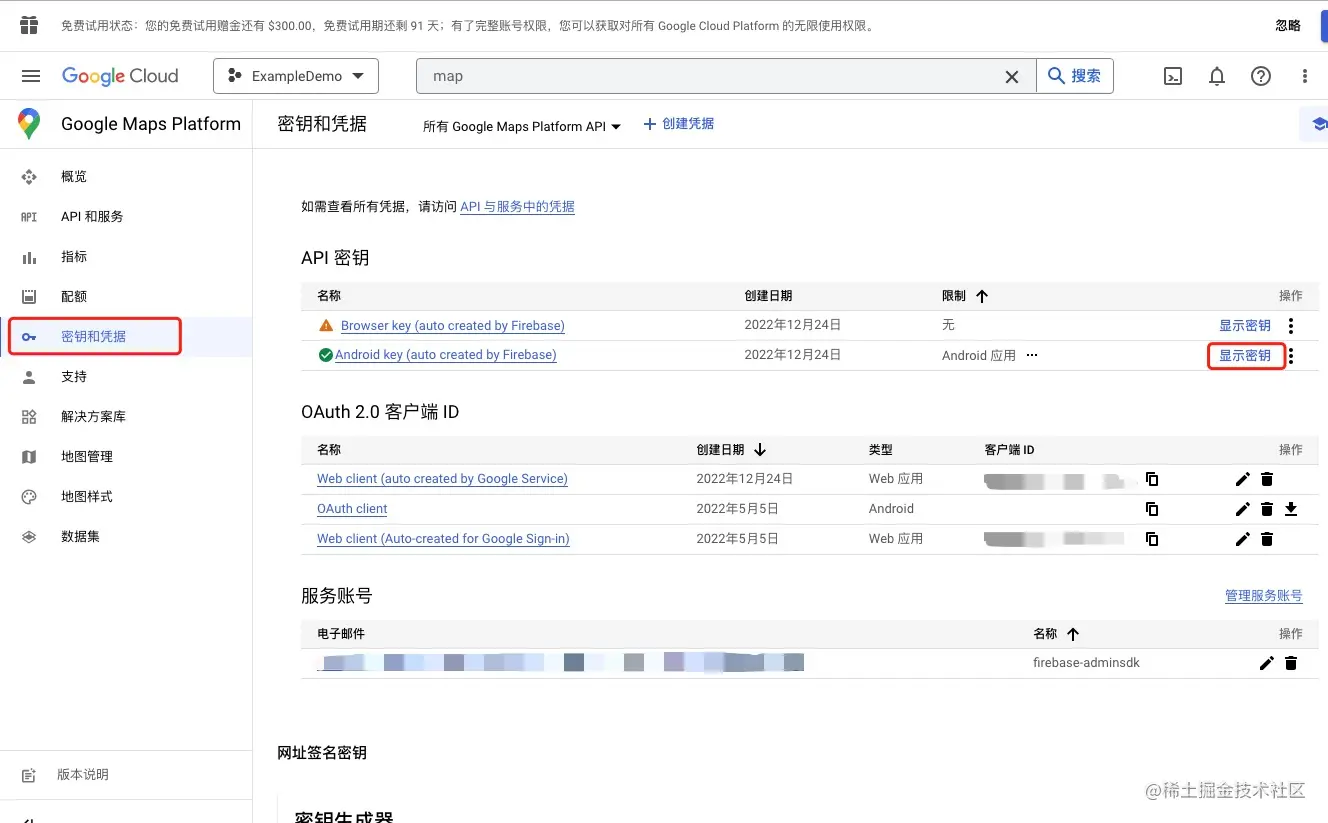The height and width of the screenshot is (823, 1328).
Task: Open Web client (Auto-created for Google Sign-in) link
Action: 443,539
